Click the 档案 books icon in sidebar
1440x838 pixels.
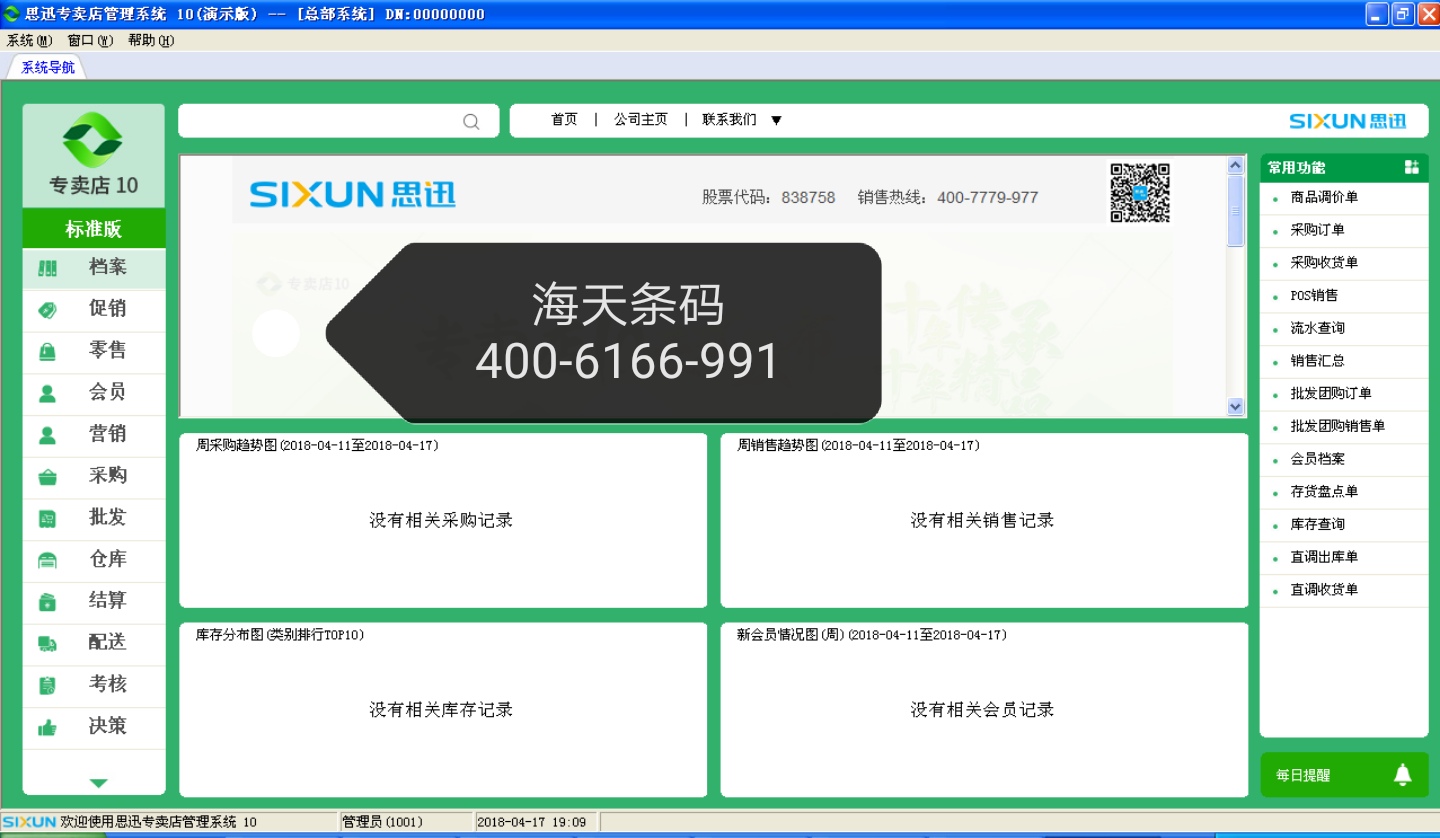[47, 268]
